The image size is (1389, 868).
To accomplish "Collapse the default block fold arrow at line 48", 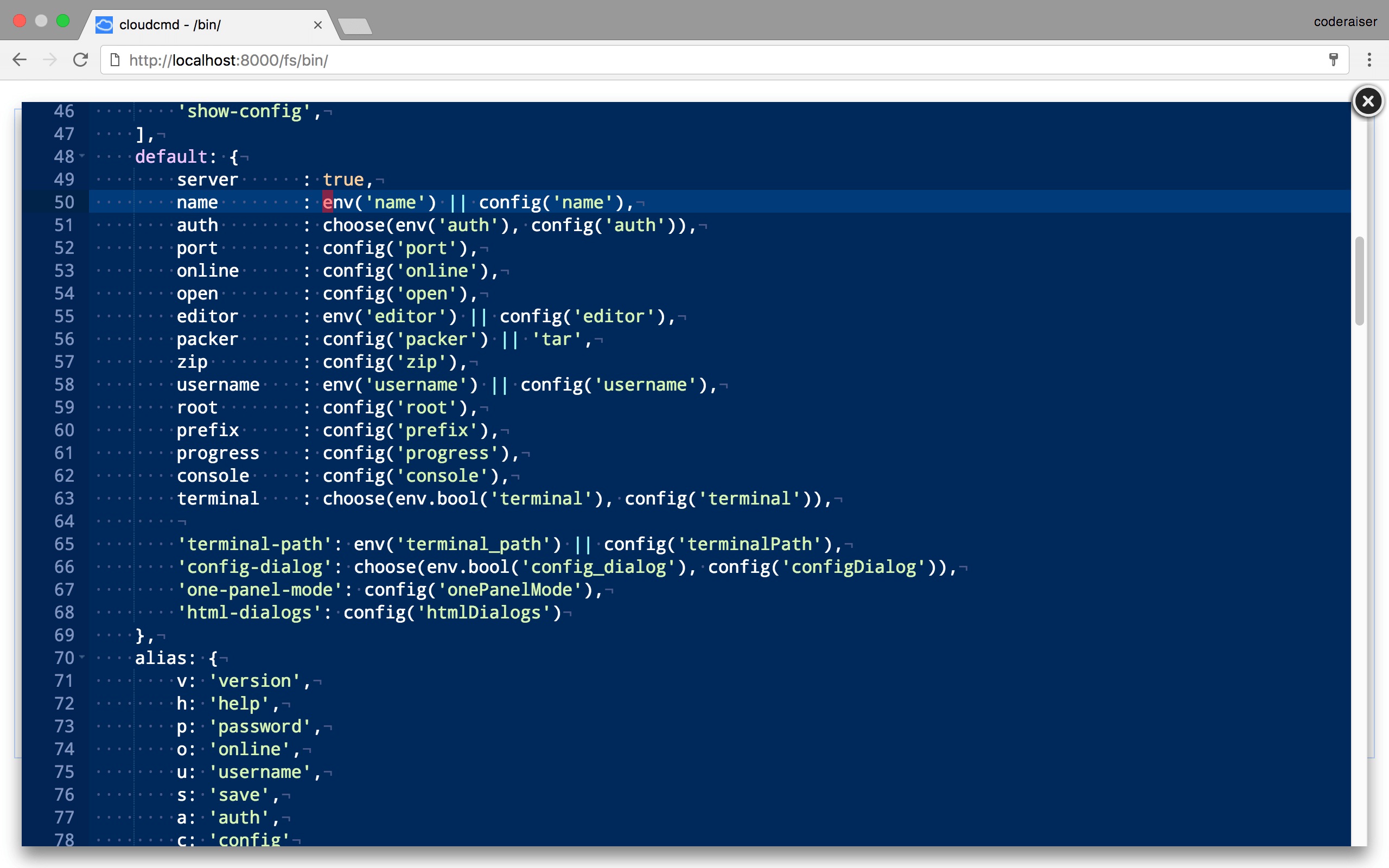I will [82, 156].
